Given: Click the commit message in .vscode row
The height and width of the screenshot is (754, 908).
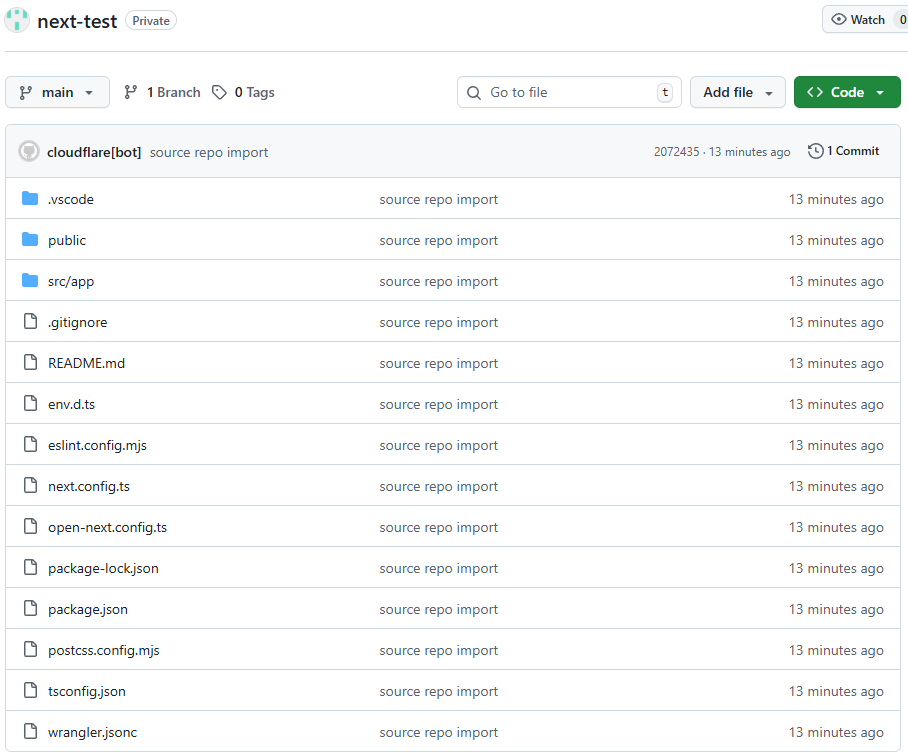Looking at the screenshot, I should tap(438, 200).
